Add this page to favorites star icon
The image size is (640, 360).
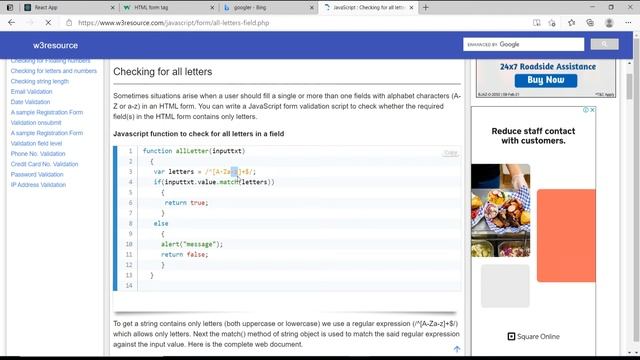[552, 23]
